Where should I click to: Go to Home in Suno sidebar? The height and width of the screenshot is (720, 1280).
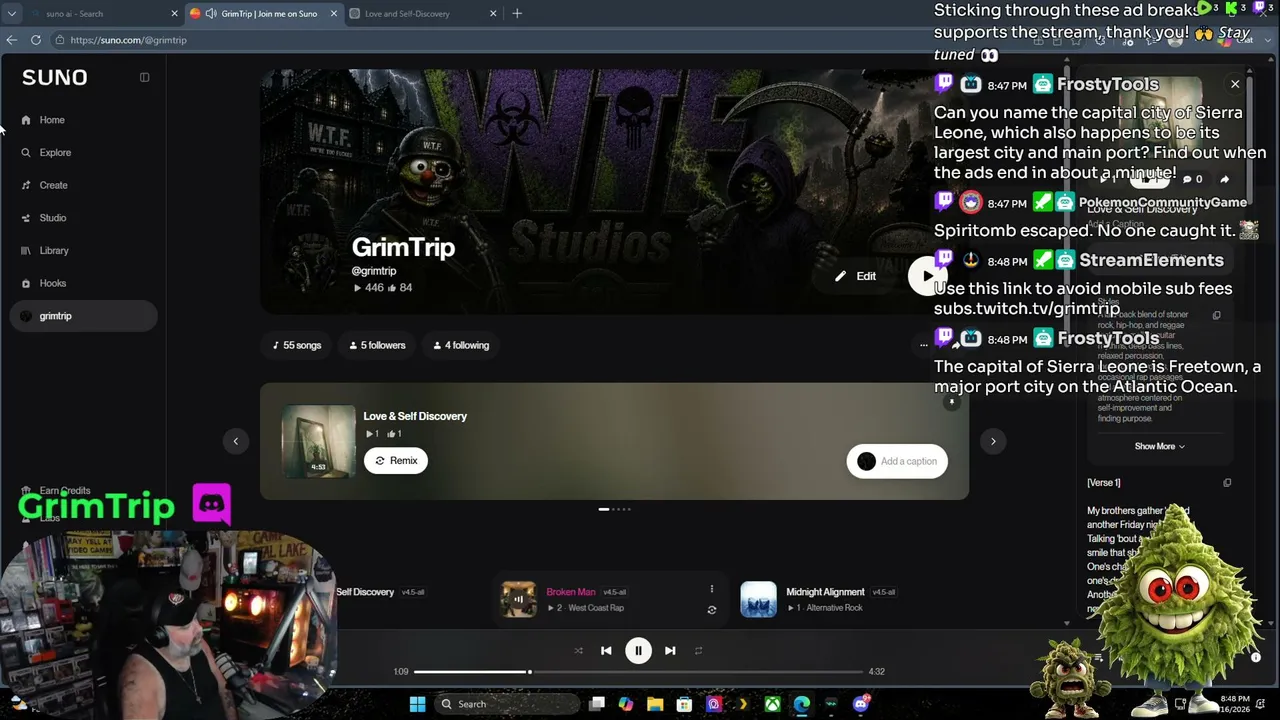[52, 120]
